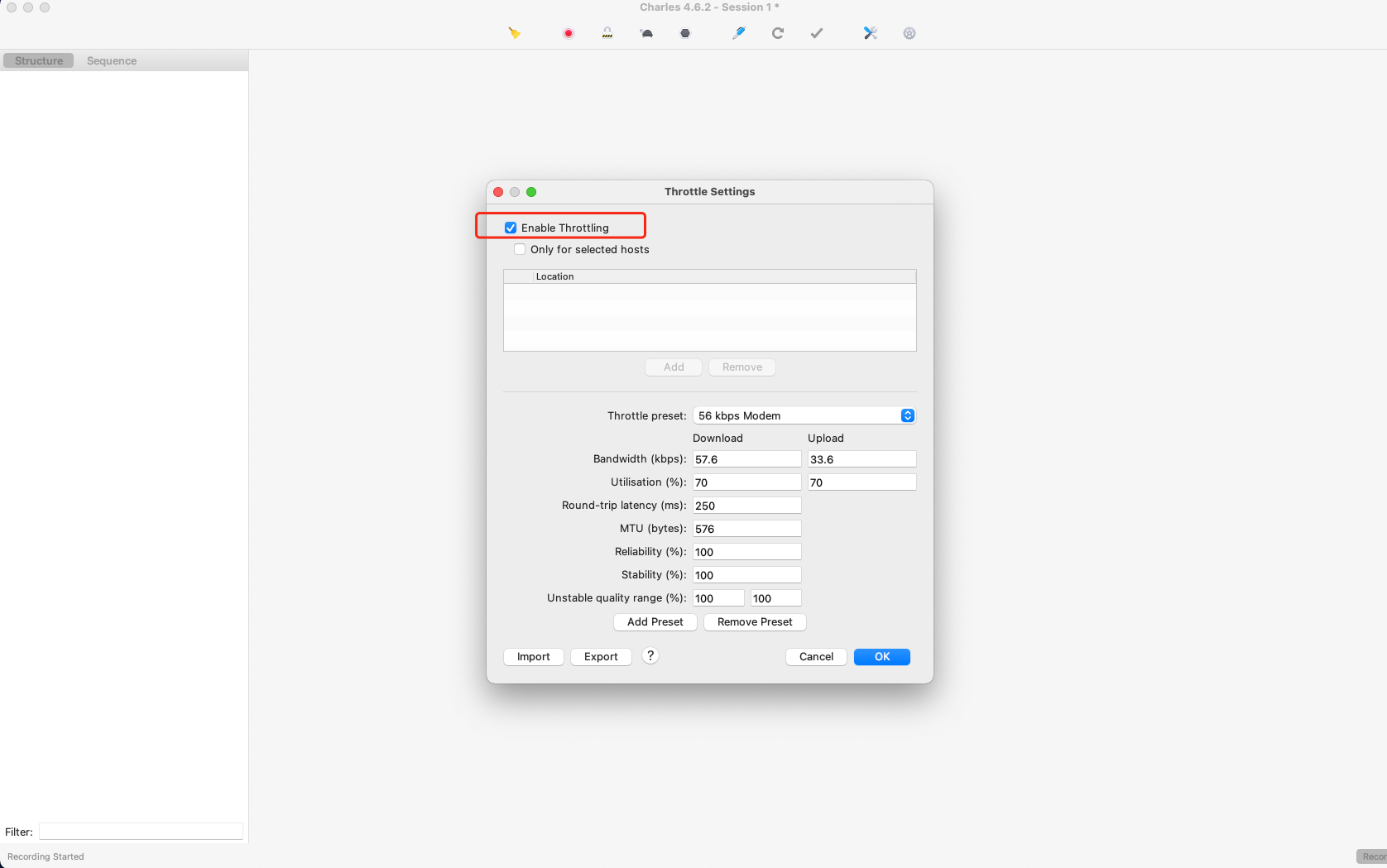
Task: Click the Stability percentage field
Action: coord(747,575)
